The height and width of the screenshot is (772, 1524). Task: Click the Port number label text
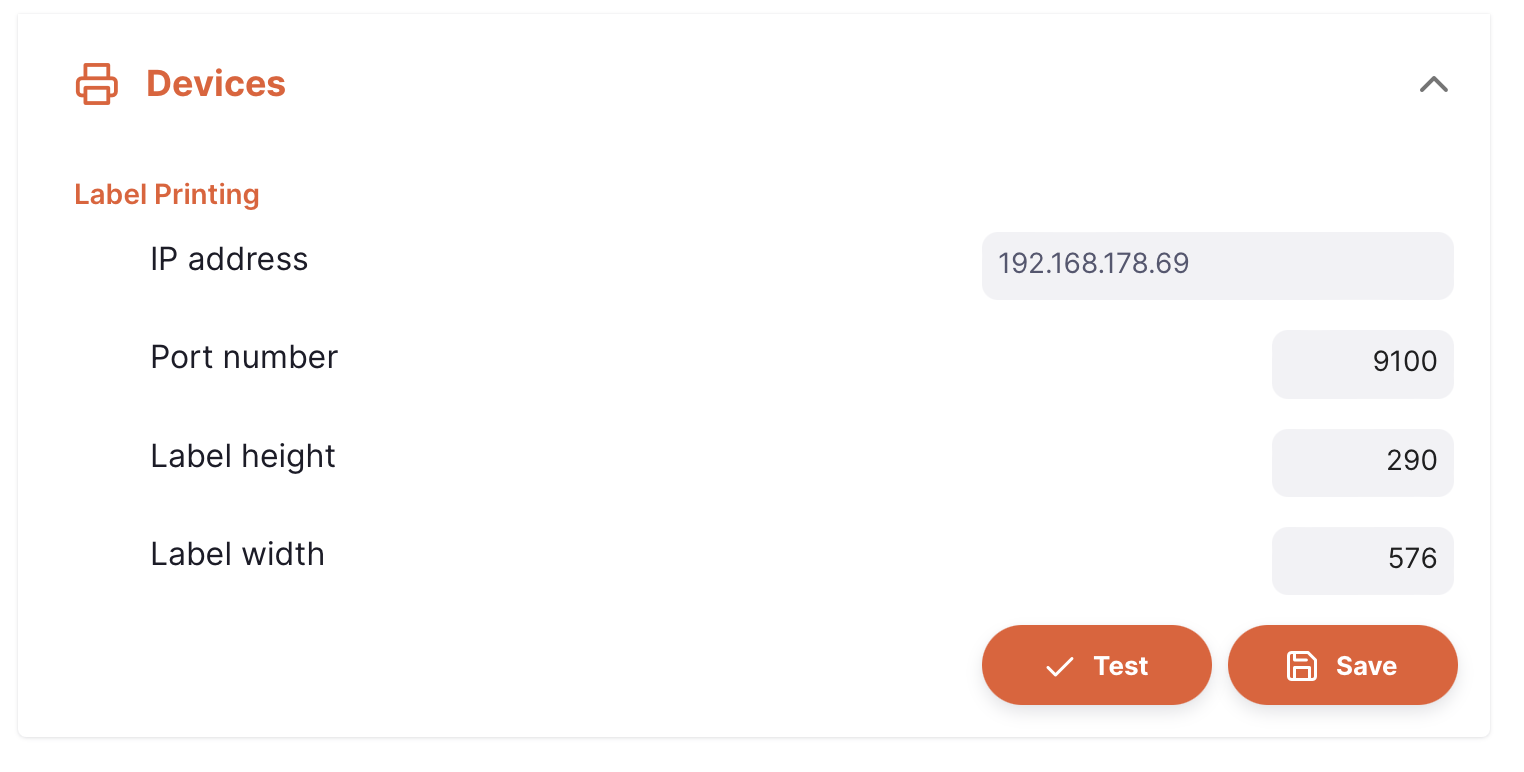244,358
